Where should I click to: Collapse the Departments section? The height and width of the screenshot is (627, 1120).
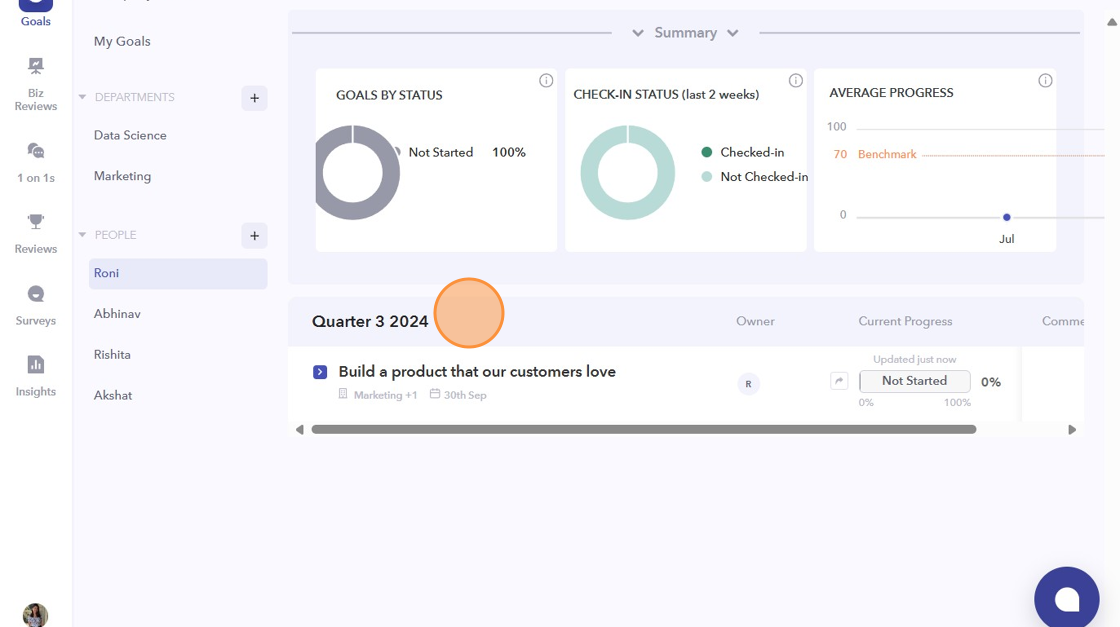83,98
